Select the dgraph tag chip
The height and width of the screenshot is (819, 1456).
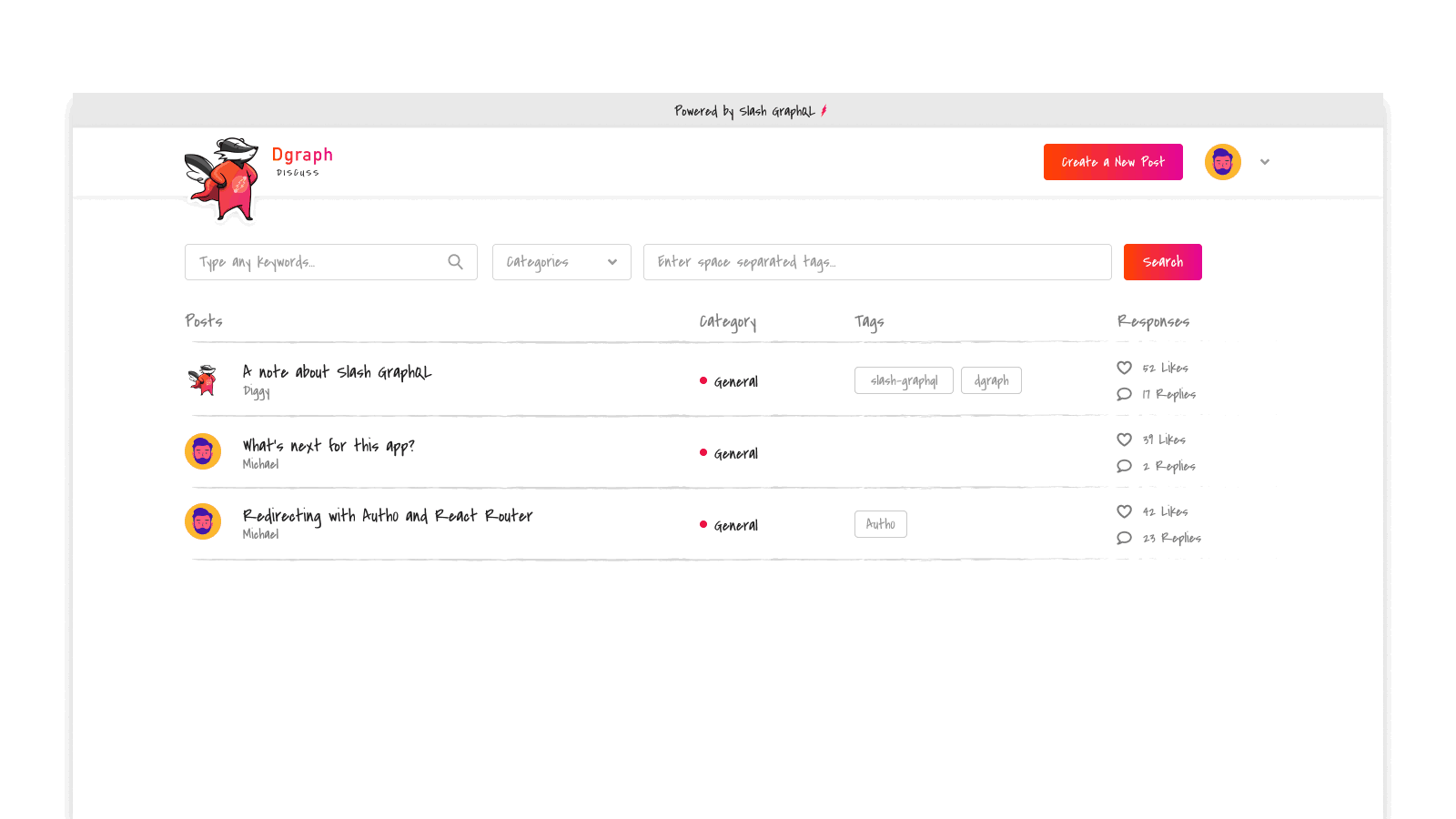(x=991, y=380)
